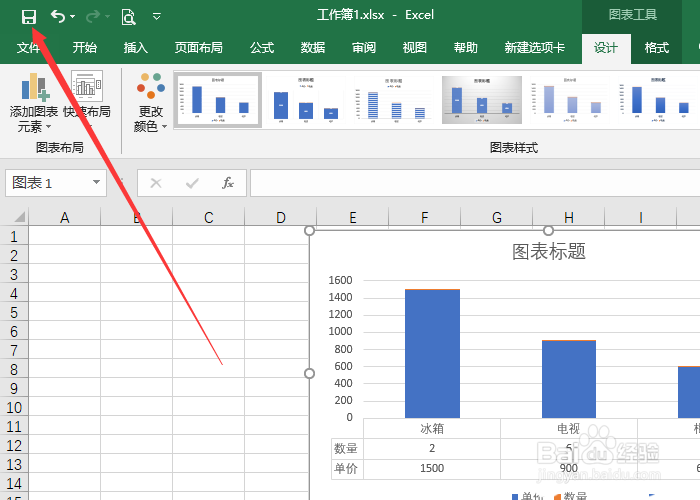Screen dimensions: 700x500
Task: Click the blue 冰箱 bar in chart
Action: click(x=432, y=354)
